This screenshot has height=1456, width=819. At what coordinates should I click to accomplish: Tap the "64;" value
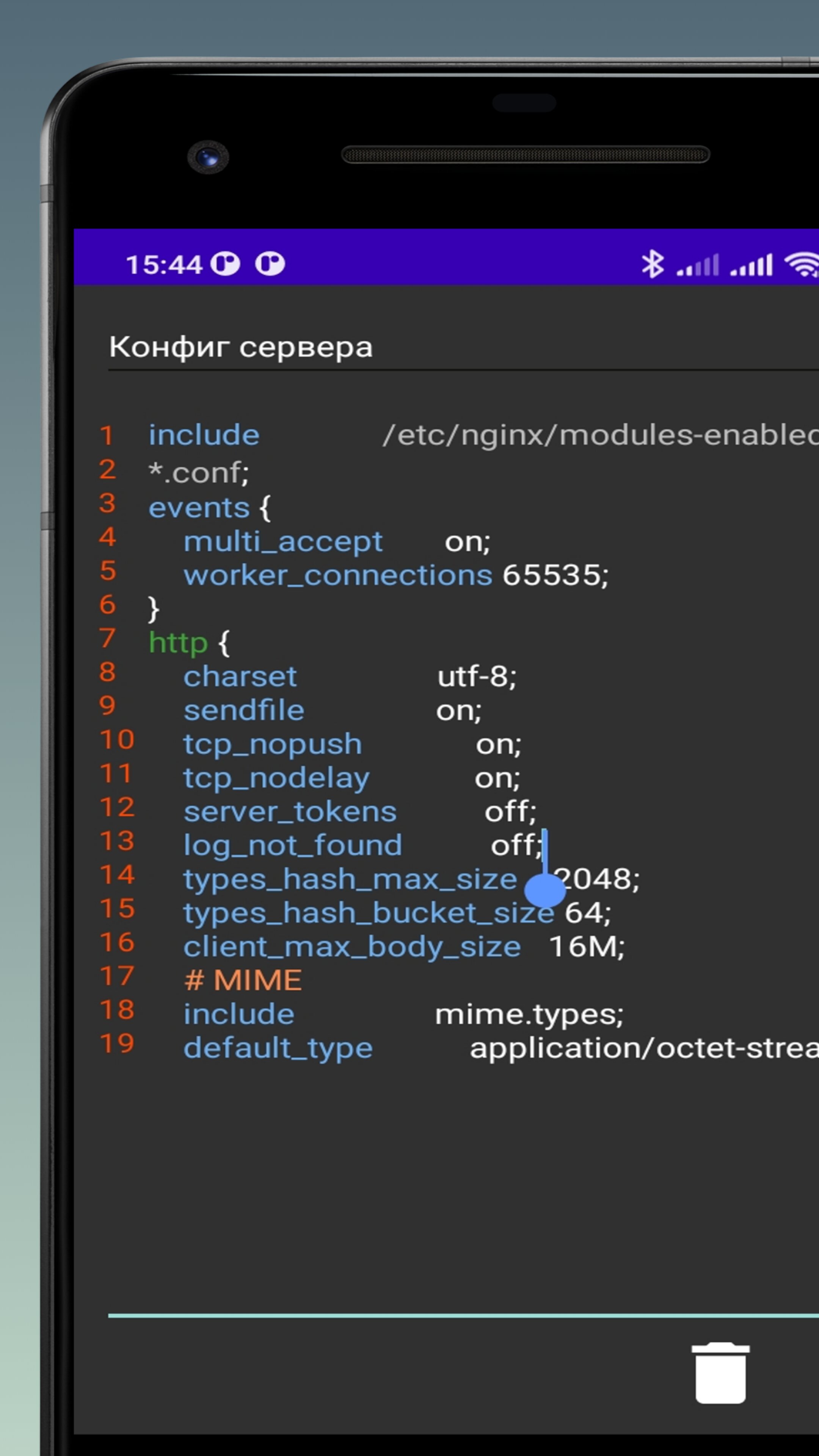pos(588,913)
